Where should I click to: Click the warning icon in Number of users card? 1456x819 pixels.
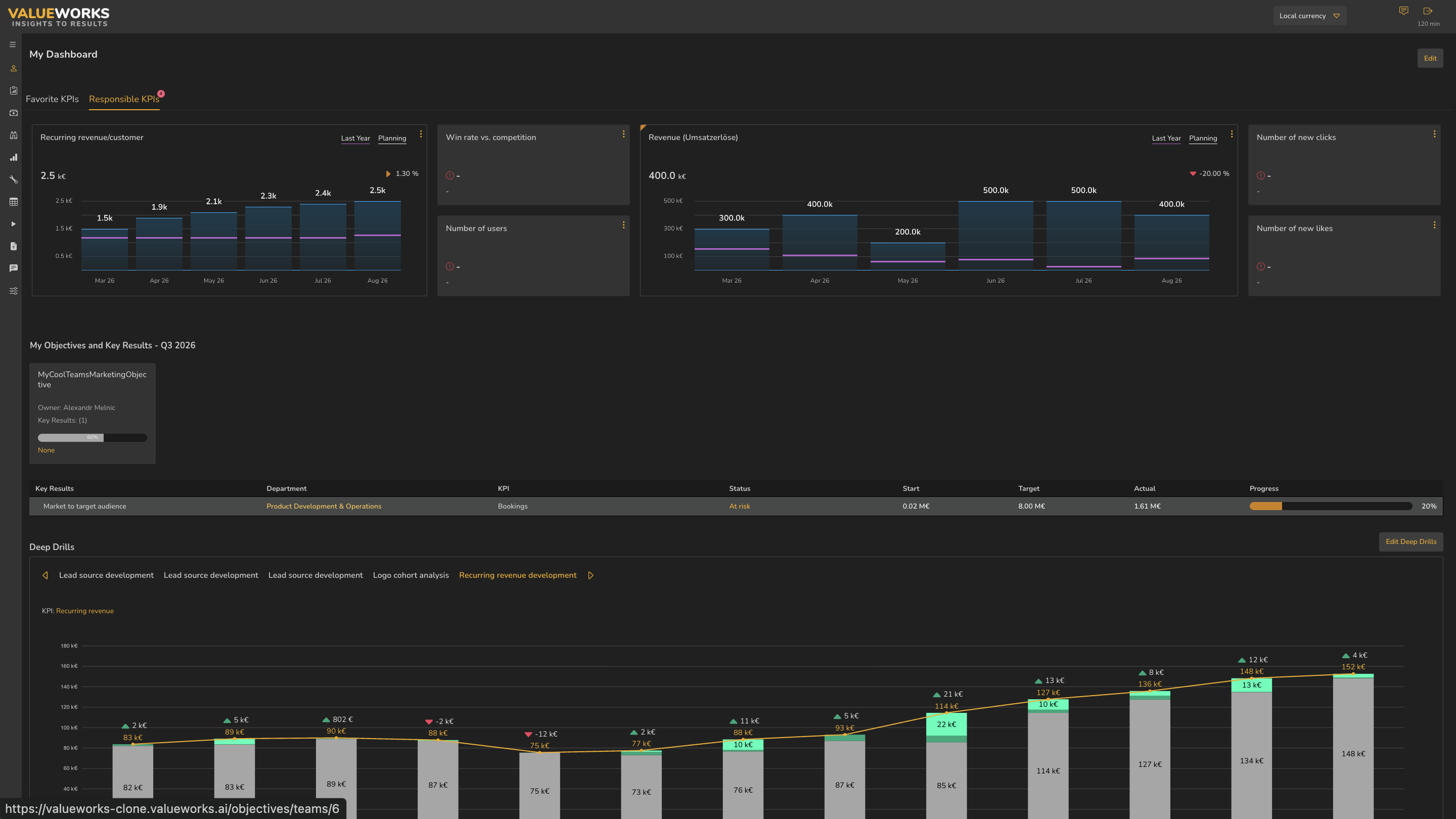pos(450,267)
